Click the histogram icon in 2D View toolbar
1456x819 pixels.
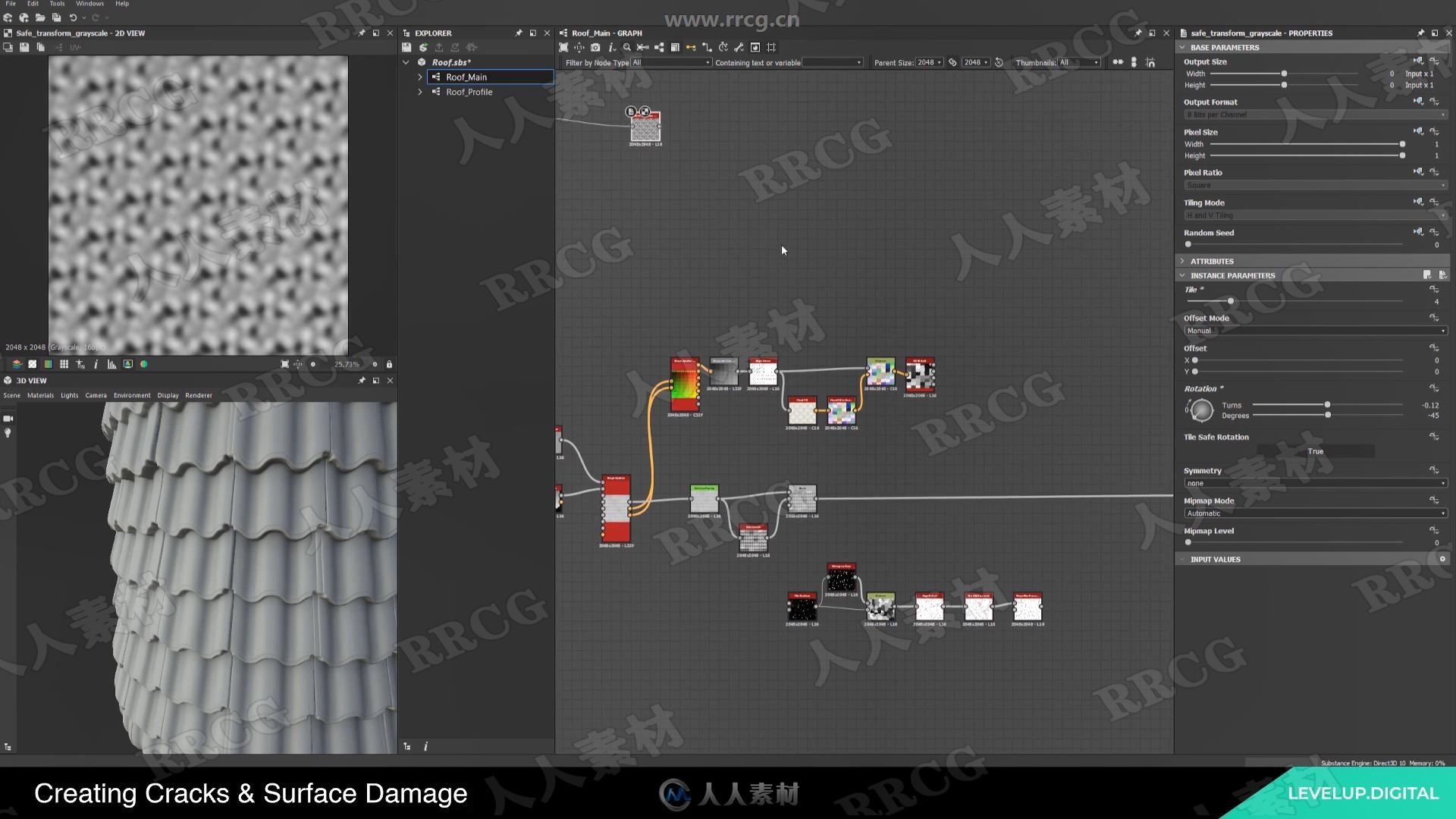pyautogui.click(x=111, y=364)
